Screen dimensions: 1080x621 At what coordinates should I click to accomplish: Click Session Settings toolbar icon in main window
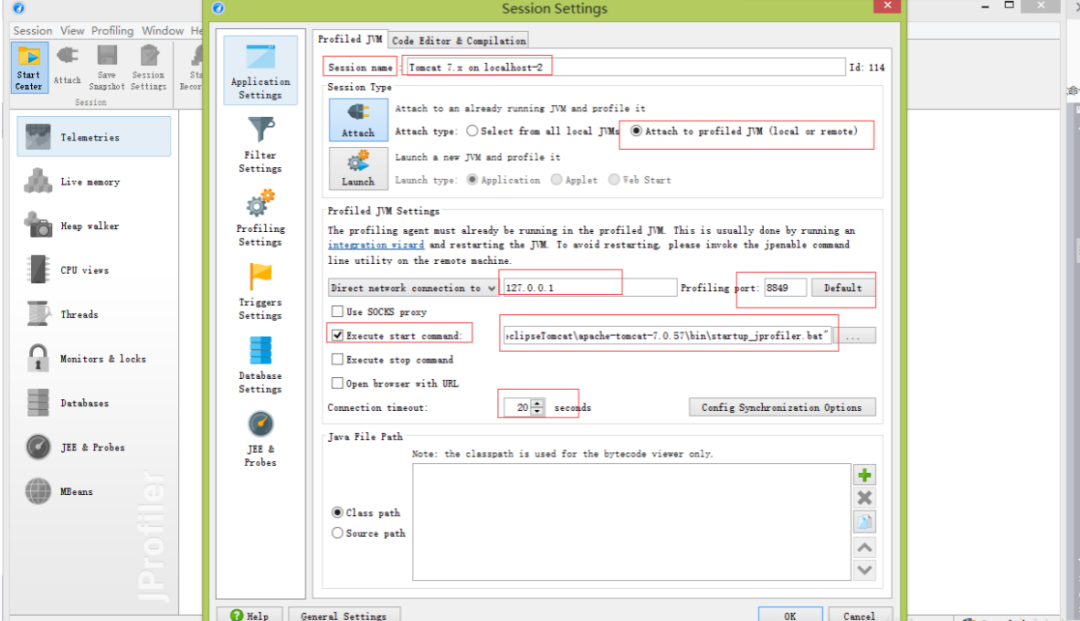(x=148, y=67)
